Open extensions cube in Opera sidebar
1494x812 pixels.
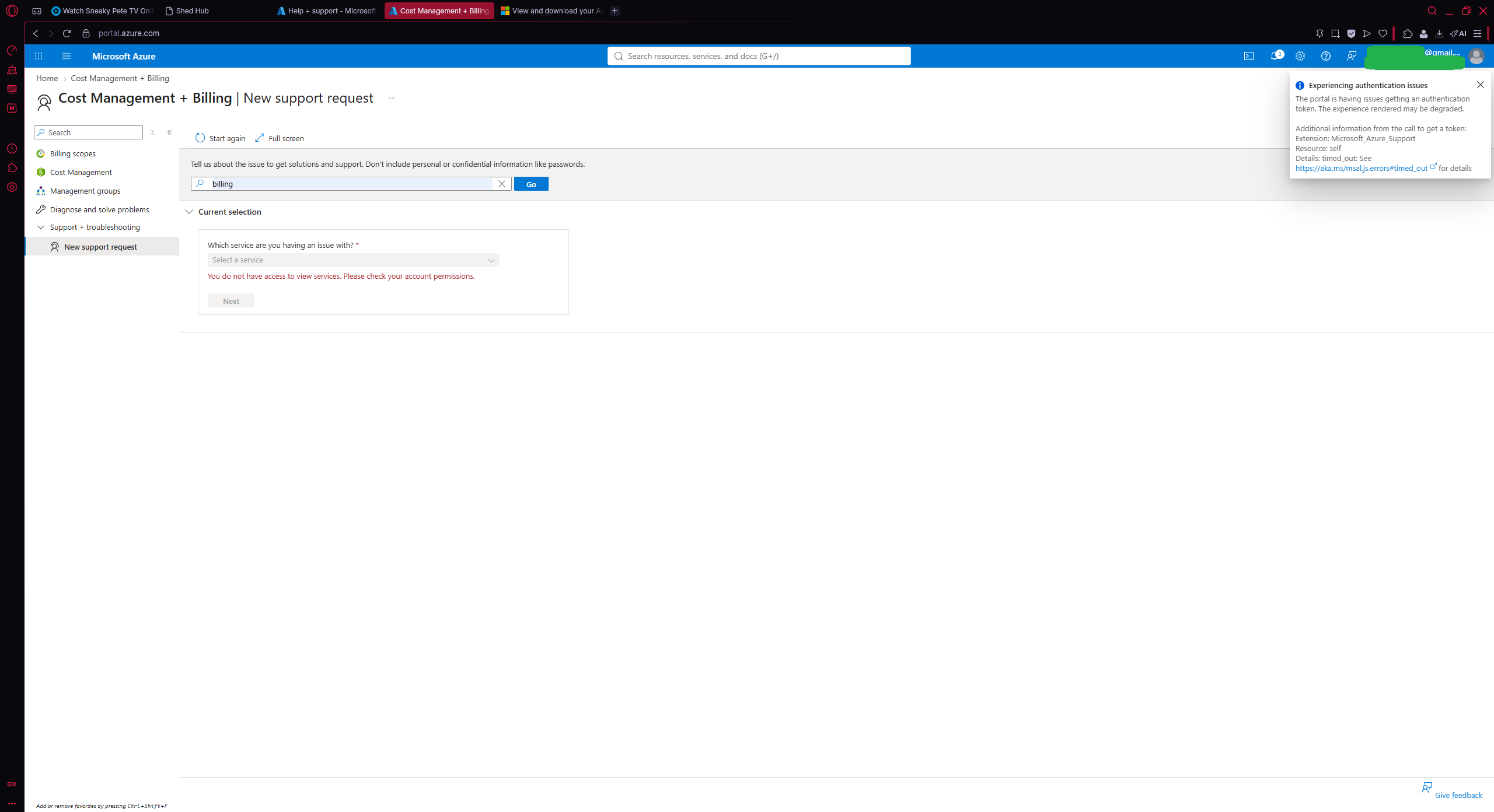12,168
